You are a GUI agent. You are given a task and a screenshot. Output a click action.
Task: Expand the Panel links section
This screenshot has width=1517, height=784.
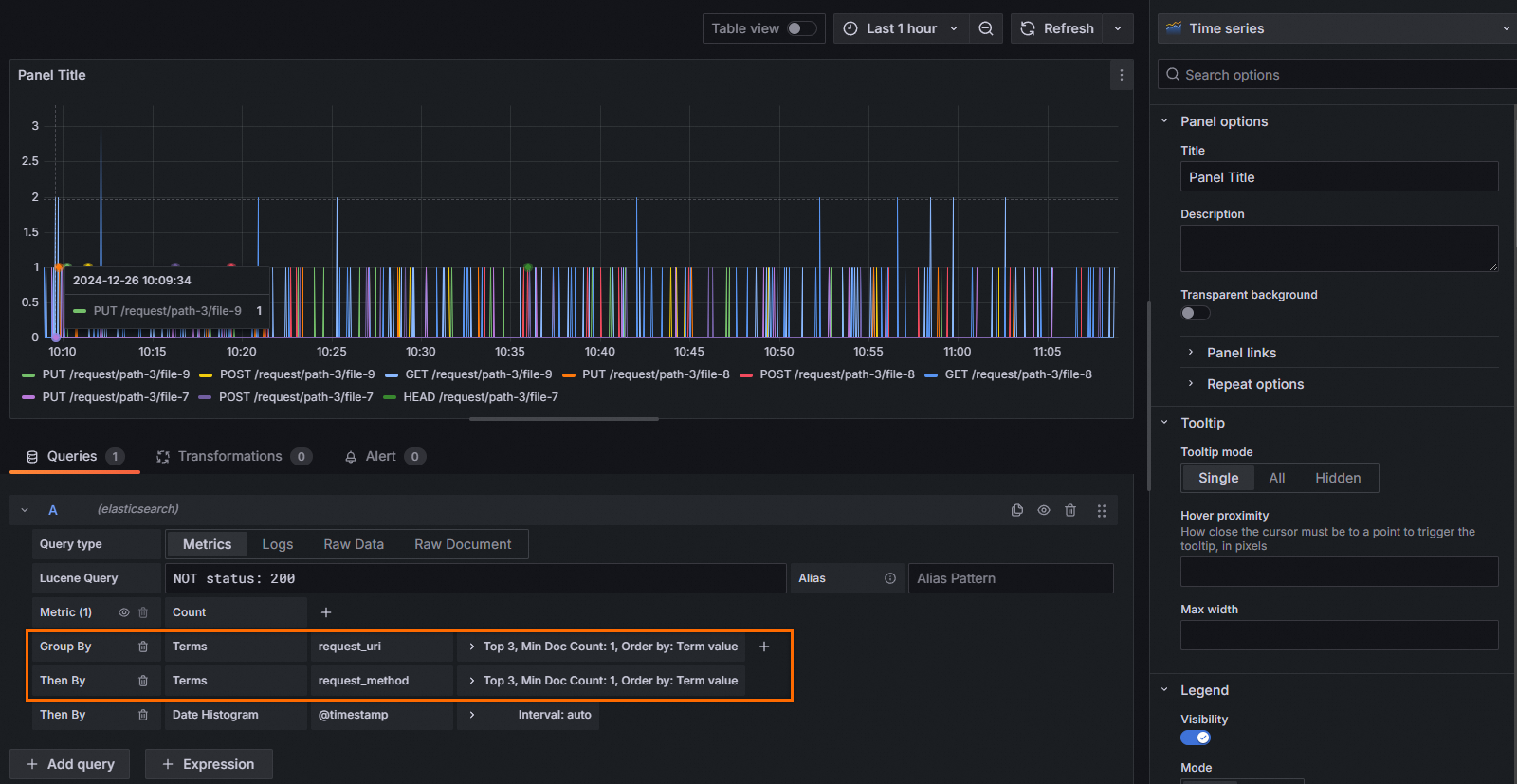point(1241,353)
